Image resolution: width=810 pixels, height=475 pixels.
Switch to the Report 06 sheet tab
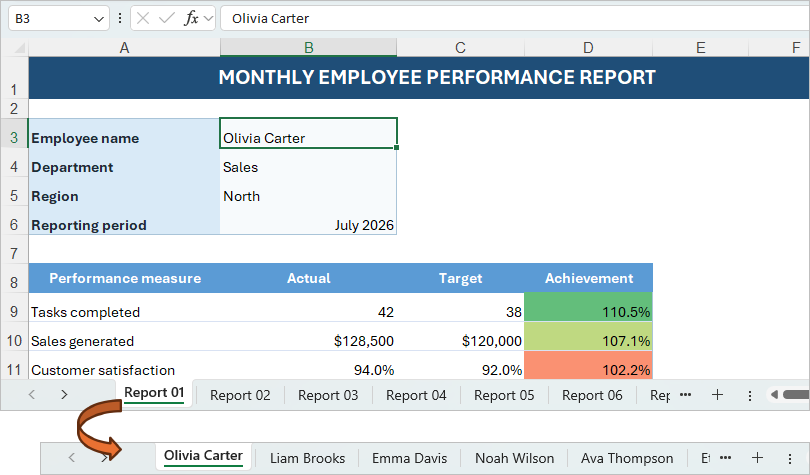(592, 395)
